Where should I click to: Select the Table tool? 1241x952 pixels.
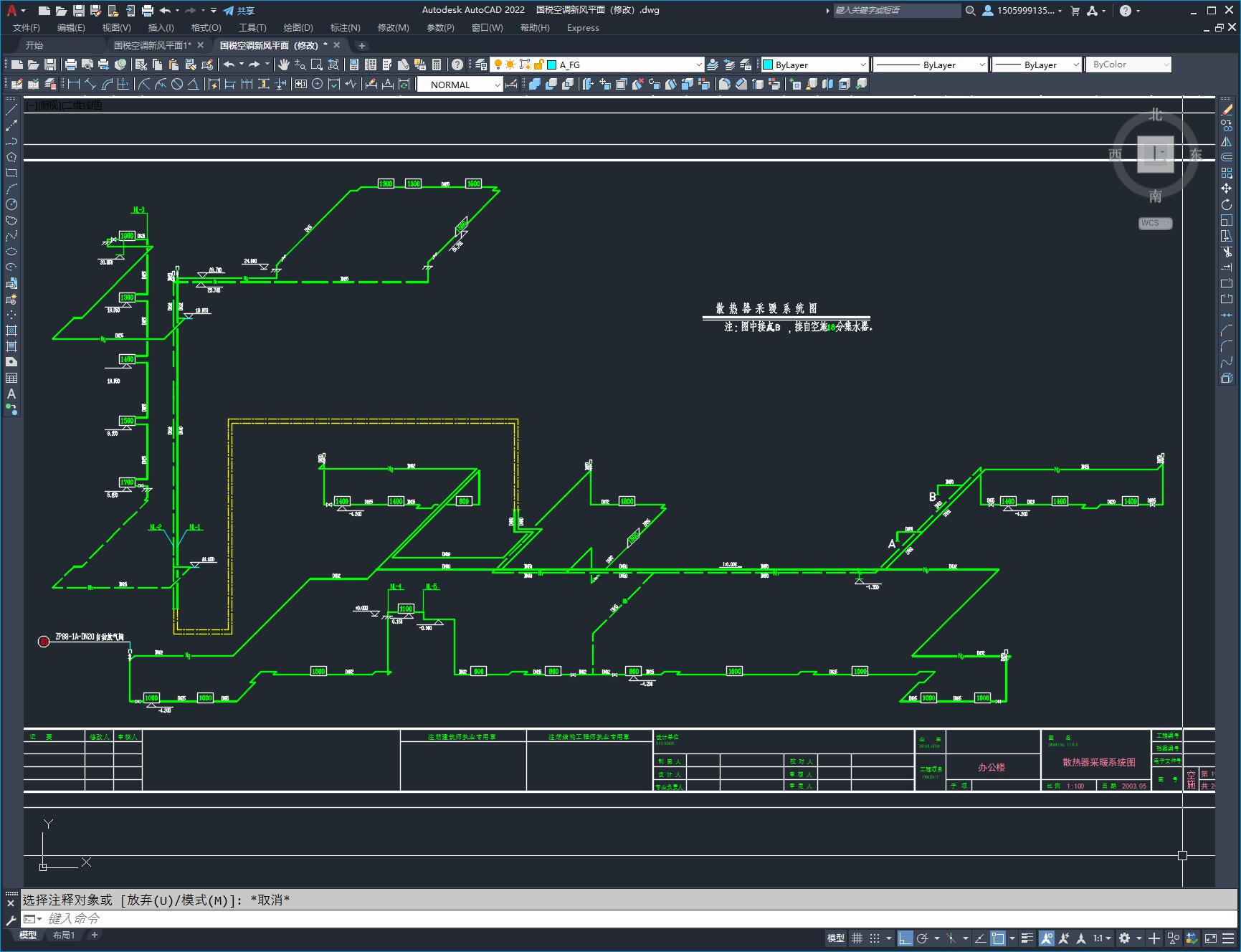[x=11, y=378]
